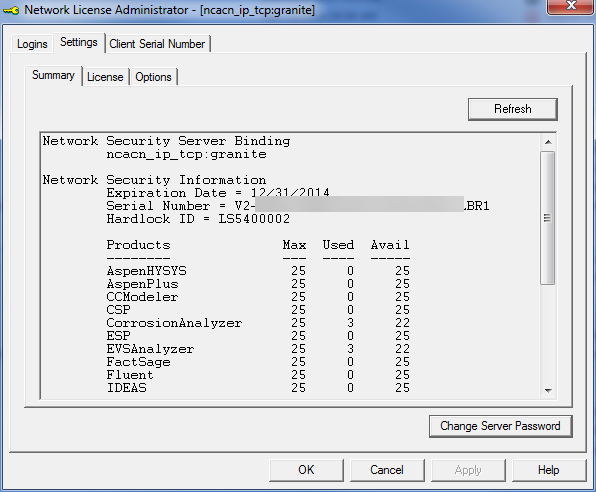The image size is (596, 492).
Task: Click the CorrosionAnalyzer product name
Action: (174, 323)
